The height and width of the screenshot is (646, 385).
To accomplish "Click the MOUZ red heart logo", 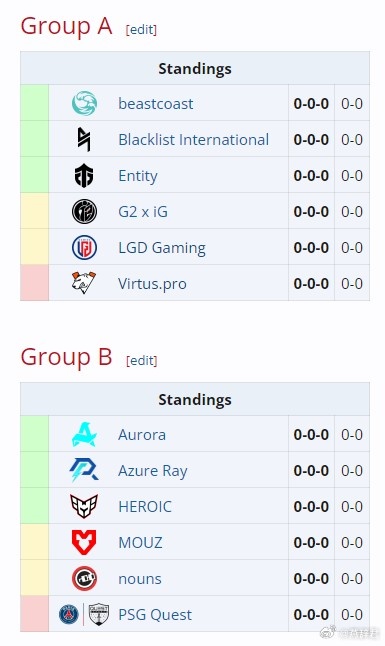I will [x=84, y=542].
